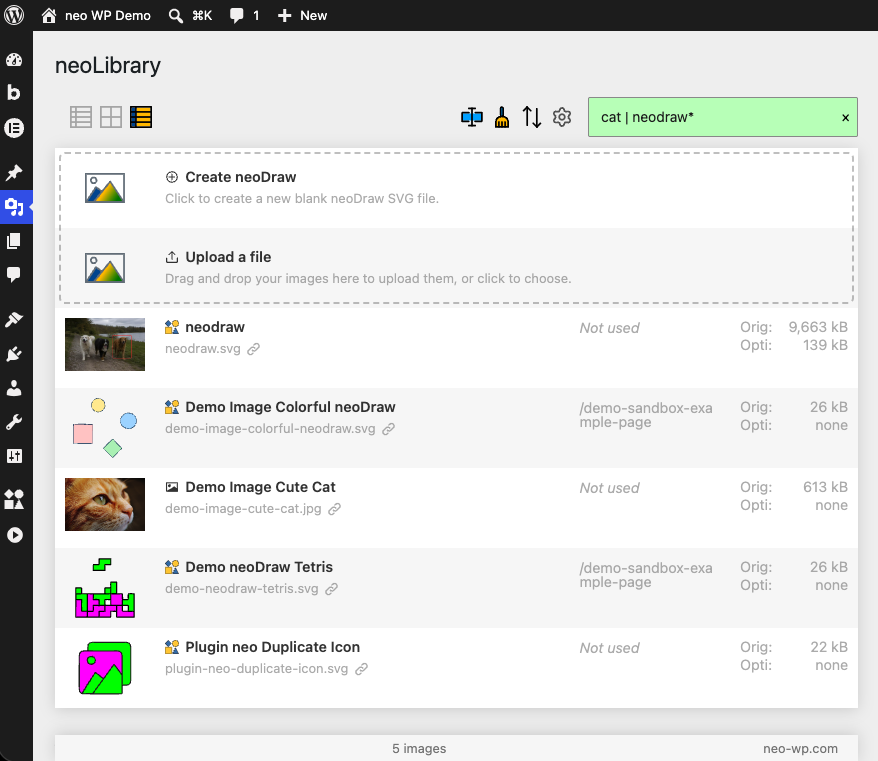This screenshot has width=878, height=761.
Task: Click filename neodraw.svg
Action: tap(203, 349)
